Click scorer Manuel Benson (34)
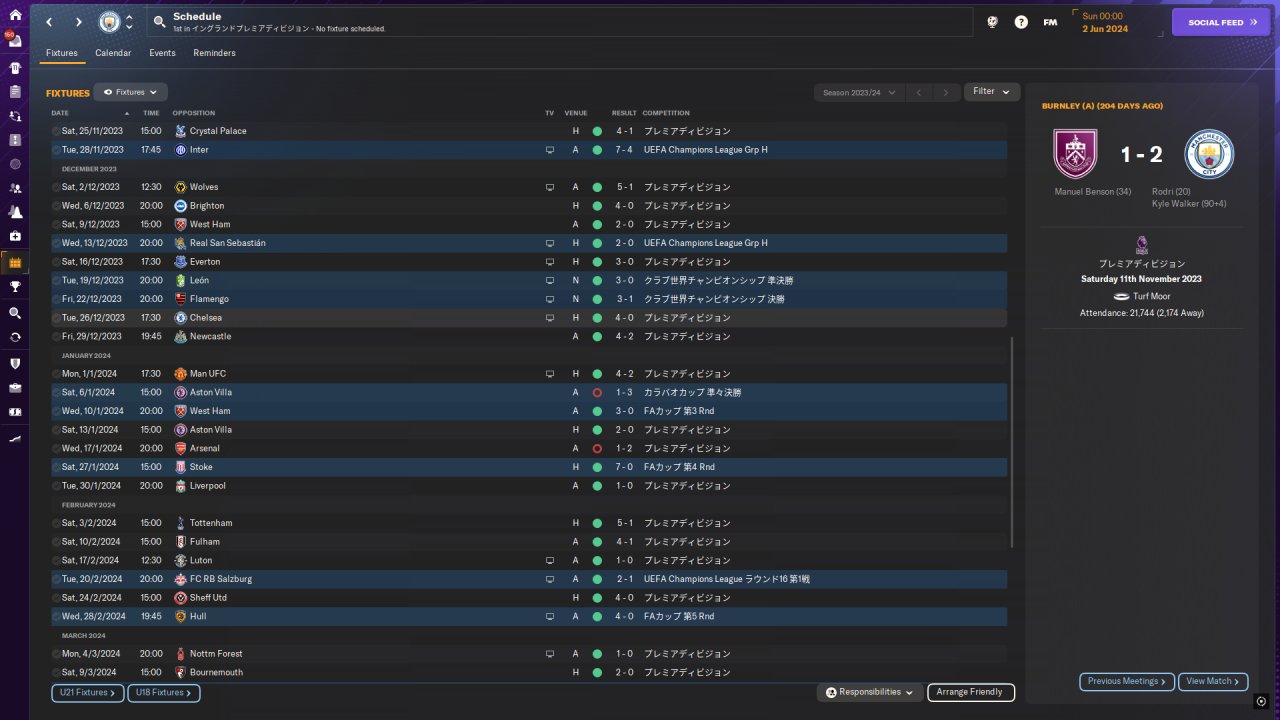The width and height of the screenshot is (1280, 720). click(1093, 192)
